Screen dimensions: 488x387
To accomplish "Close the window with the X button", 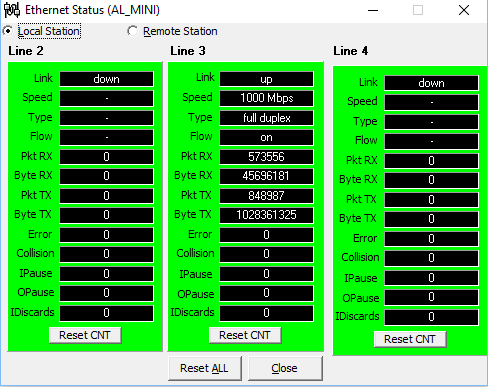I will pos(464,10).
